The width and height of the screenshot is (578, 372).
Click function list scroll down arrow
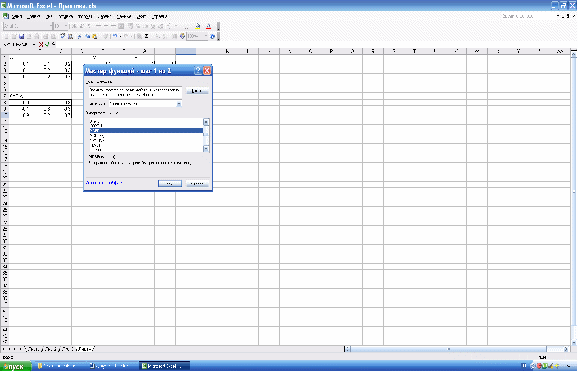(206, 149)
